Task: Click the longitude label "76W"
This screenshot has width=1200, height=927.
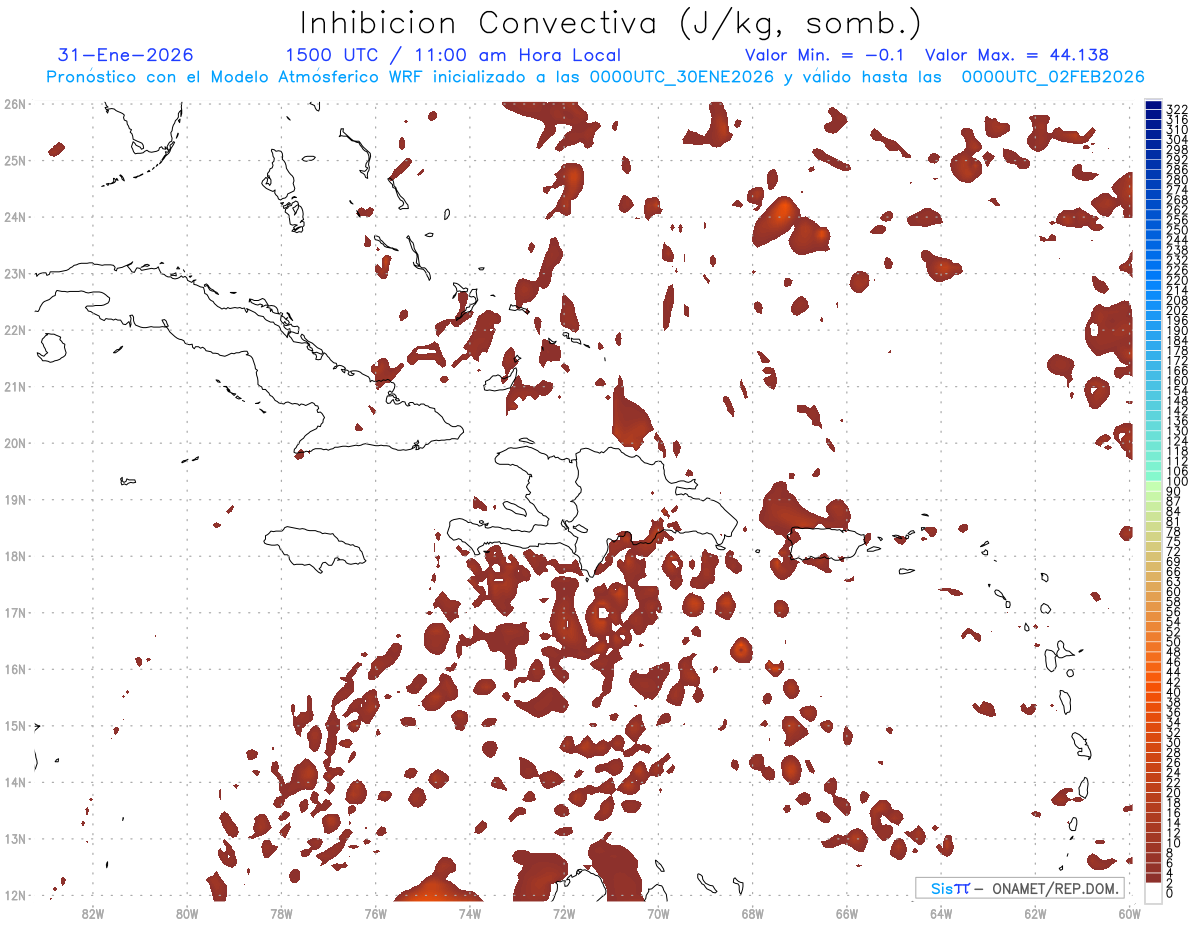Action: click(x=375, y=912)
